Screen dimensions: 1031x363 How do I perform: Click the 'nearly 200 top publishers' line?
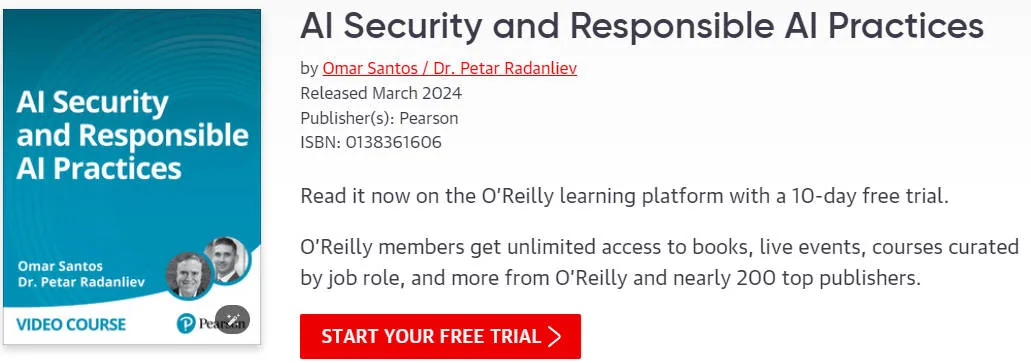click(x=610, y=278)
